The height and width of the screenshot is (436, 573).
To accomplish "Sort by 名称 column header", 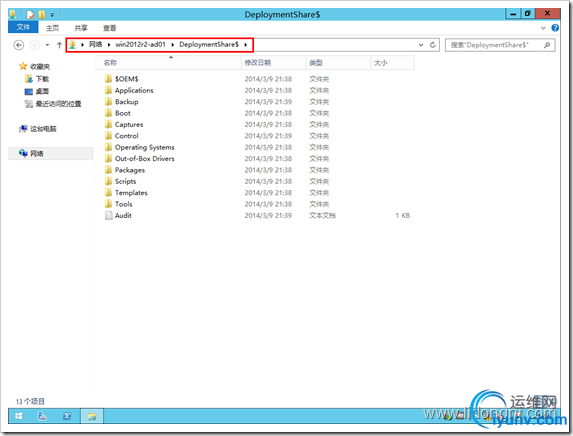I will click(168, 62).
